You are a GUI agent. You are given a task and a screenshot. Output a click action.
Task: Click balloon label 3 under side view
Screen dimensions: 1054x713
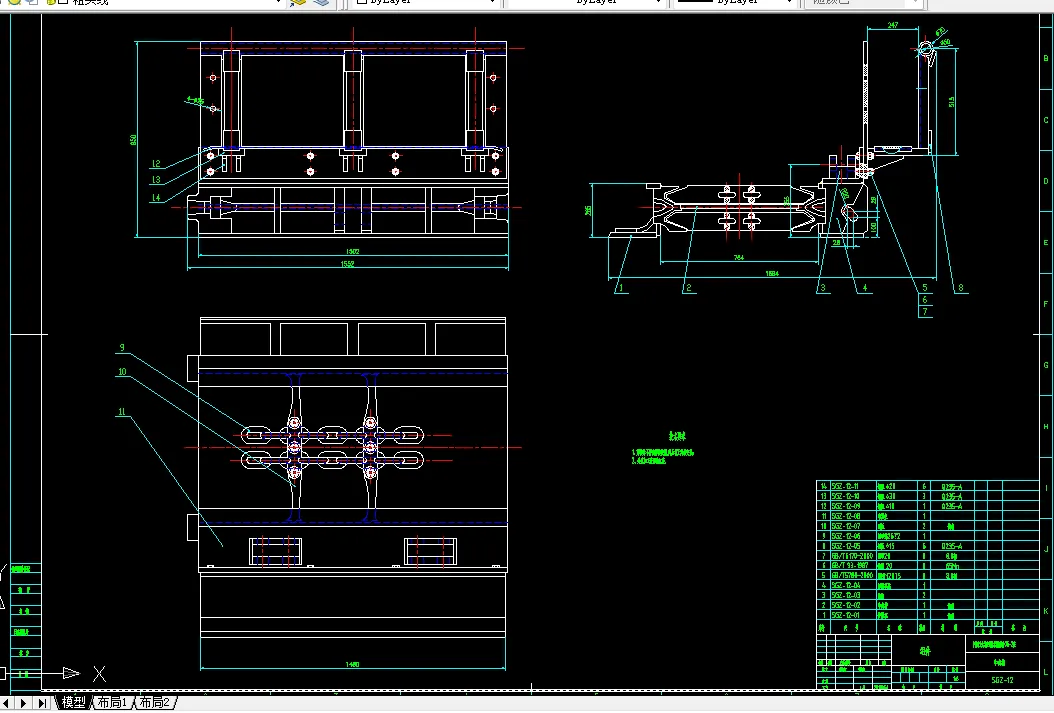coord(823,288)
